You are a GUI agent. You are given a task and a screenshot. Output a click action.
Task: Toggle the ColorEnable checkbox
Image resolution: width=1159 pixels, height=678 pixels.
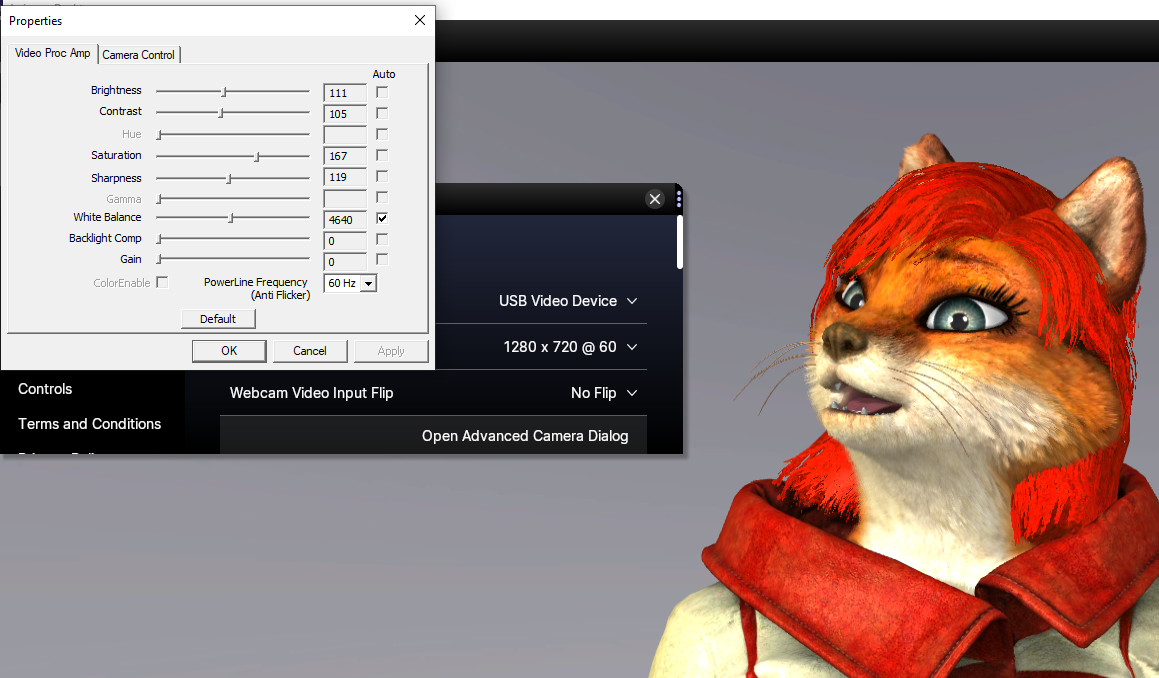pyautogui.click(x=162, y=282)
